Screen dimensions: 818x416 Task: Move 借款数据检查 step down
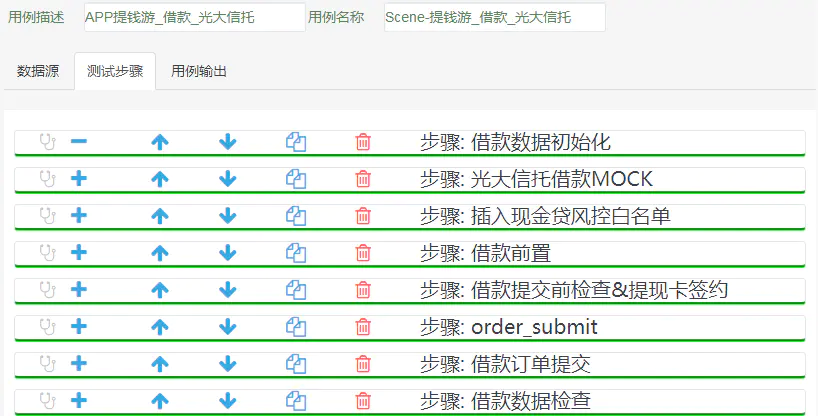pyautogui.click(x=227, y=401)
